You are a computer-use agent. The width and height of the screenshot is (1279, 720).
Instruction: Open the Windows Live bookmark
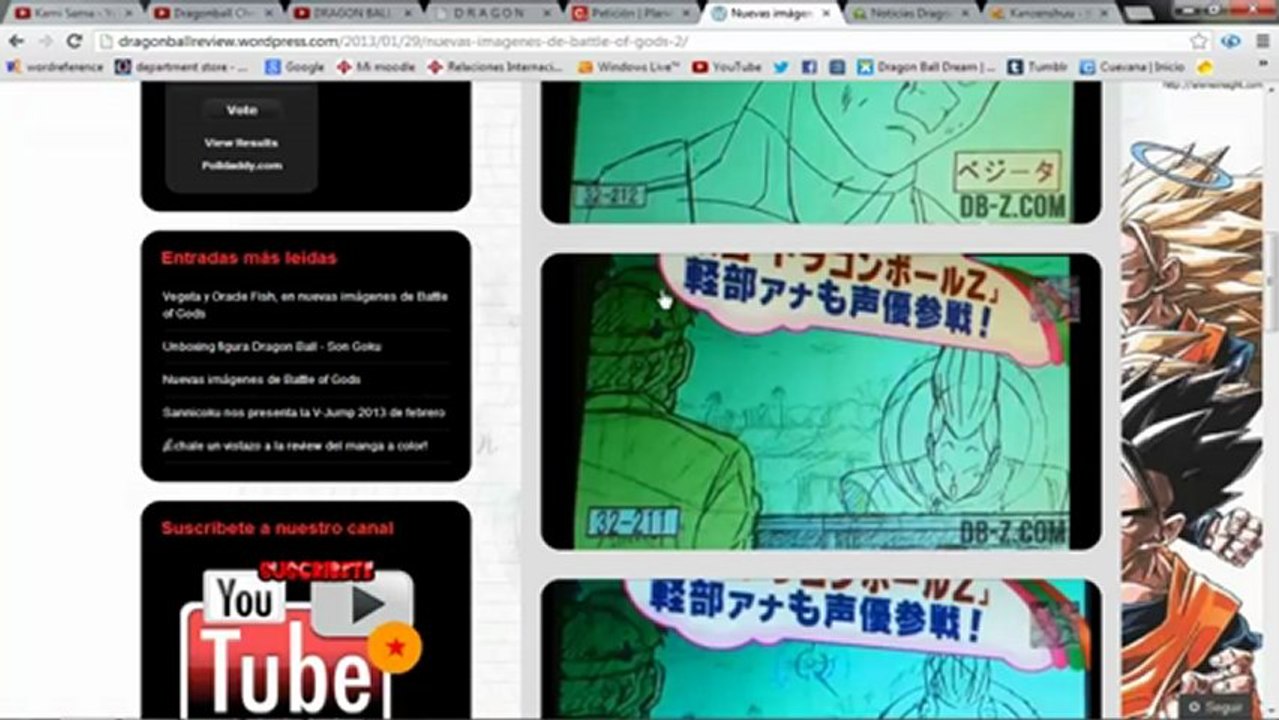[x=629, y=67]
